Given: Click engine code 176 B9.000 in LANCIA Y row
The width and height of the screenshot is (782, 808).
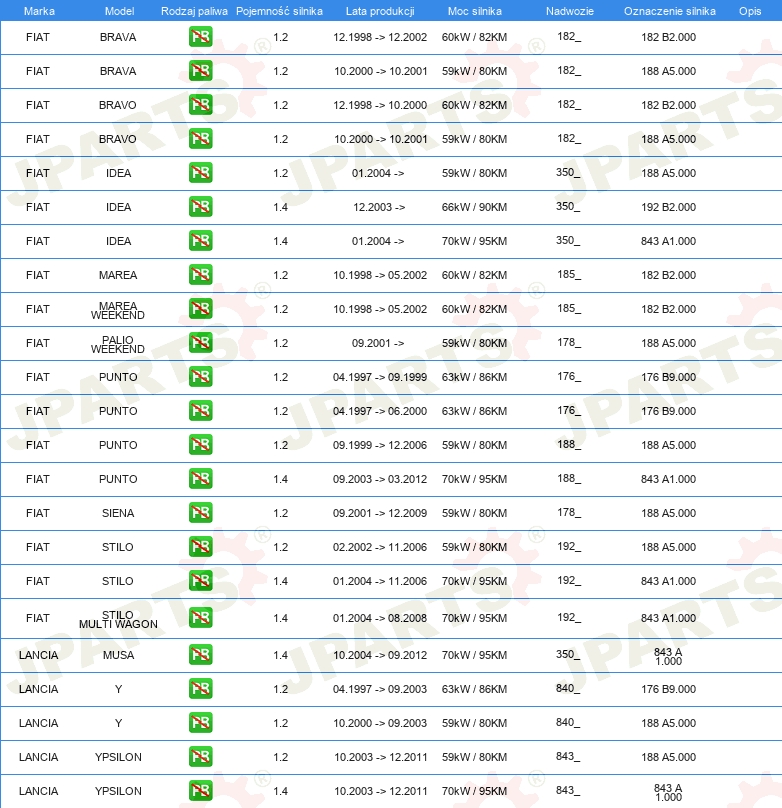Looking at the screenshot, I should 669,689.
